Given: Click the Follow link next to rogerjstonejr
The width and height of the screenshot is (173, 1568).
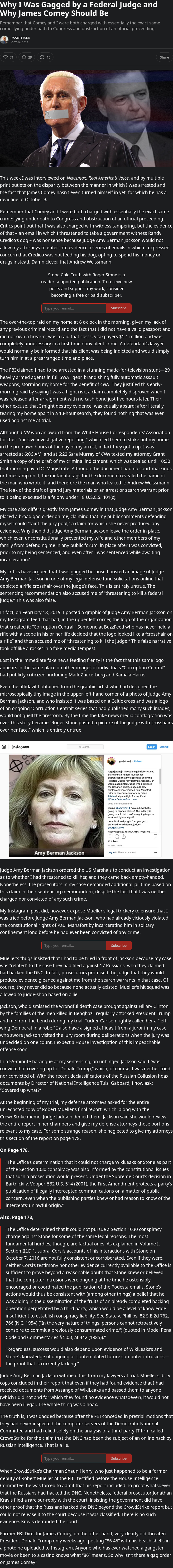Looking at the screenshot, I should [x=138, y=761].
